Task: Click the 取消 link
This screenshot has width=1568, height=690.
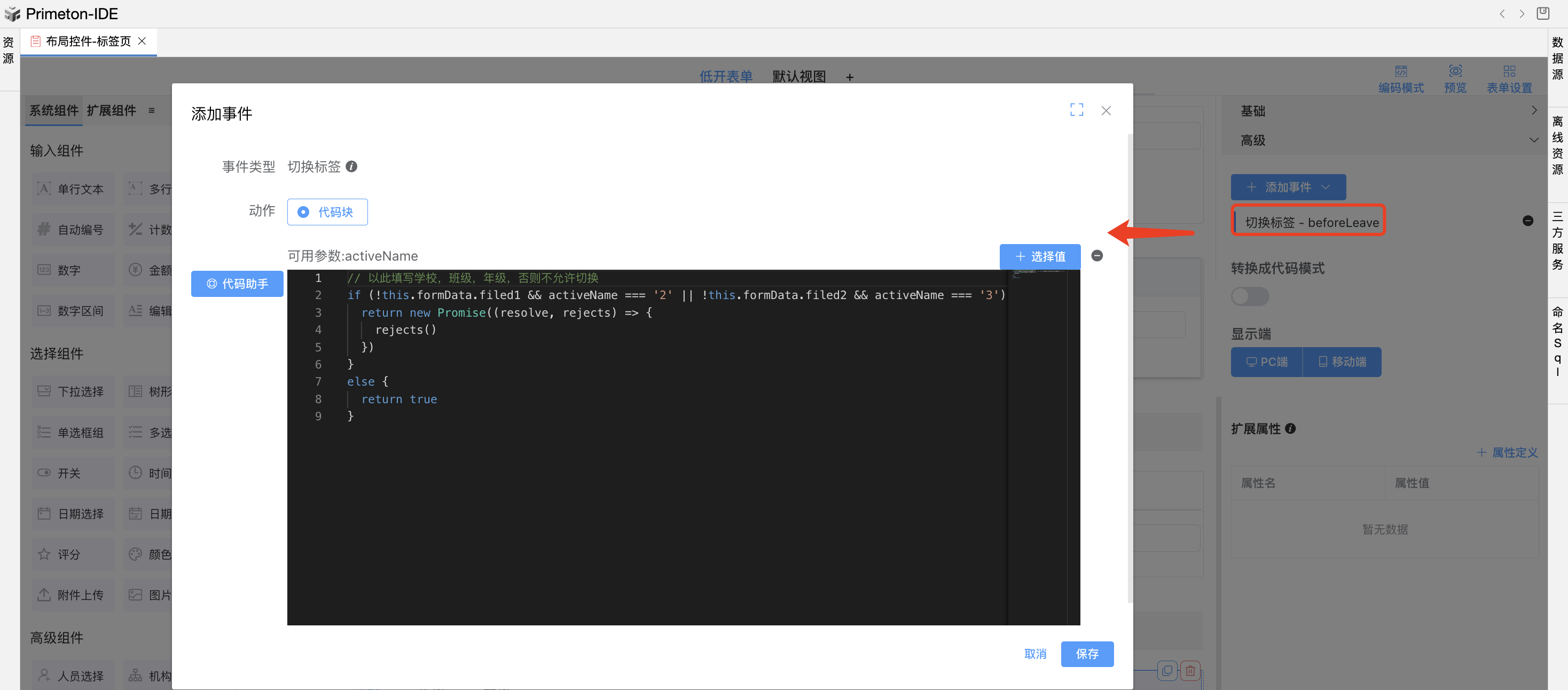Action: point(1035,654)
